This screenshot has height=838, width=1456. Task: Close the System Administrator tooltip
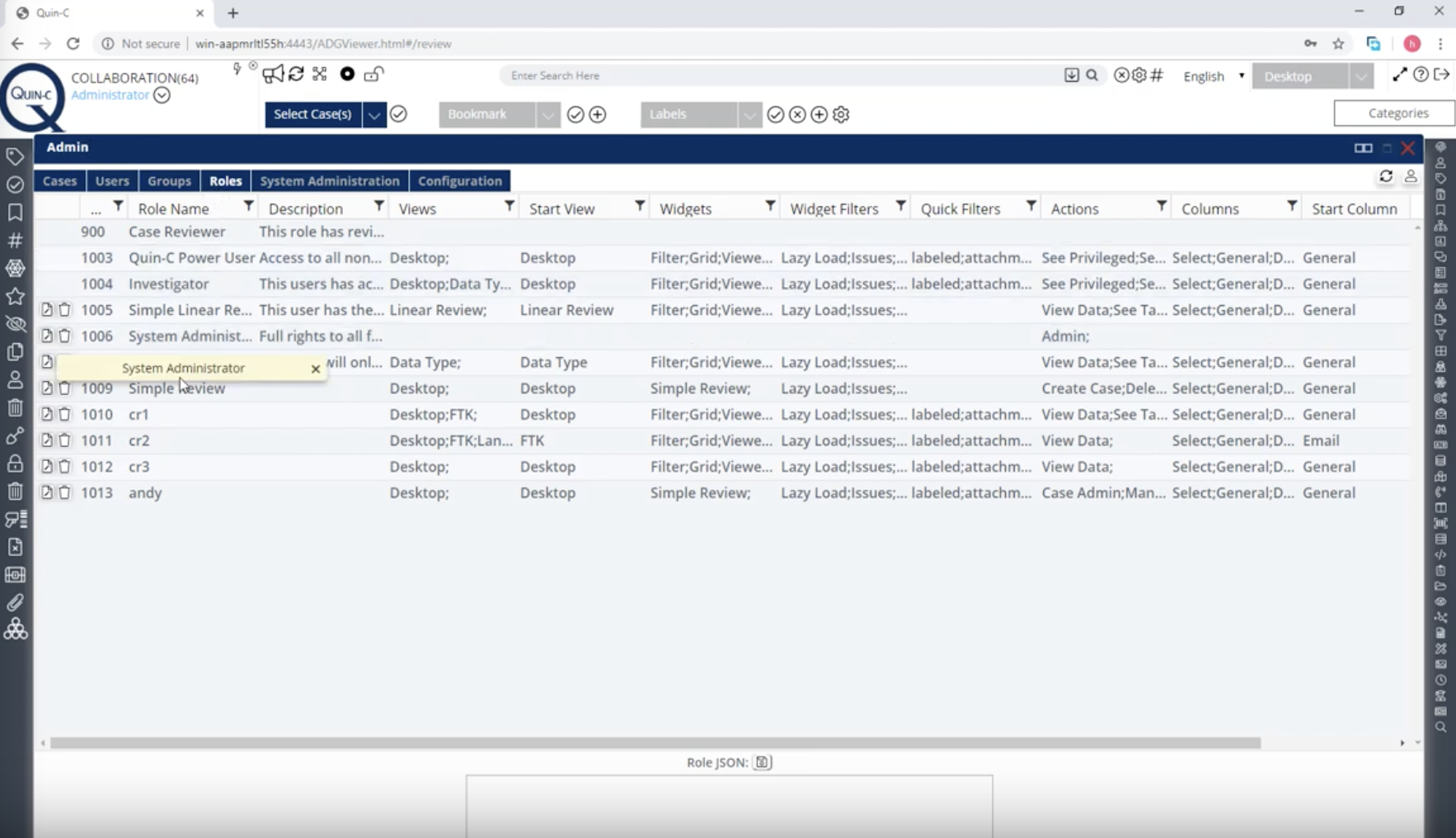tap(315, 369)
